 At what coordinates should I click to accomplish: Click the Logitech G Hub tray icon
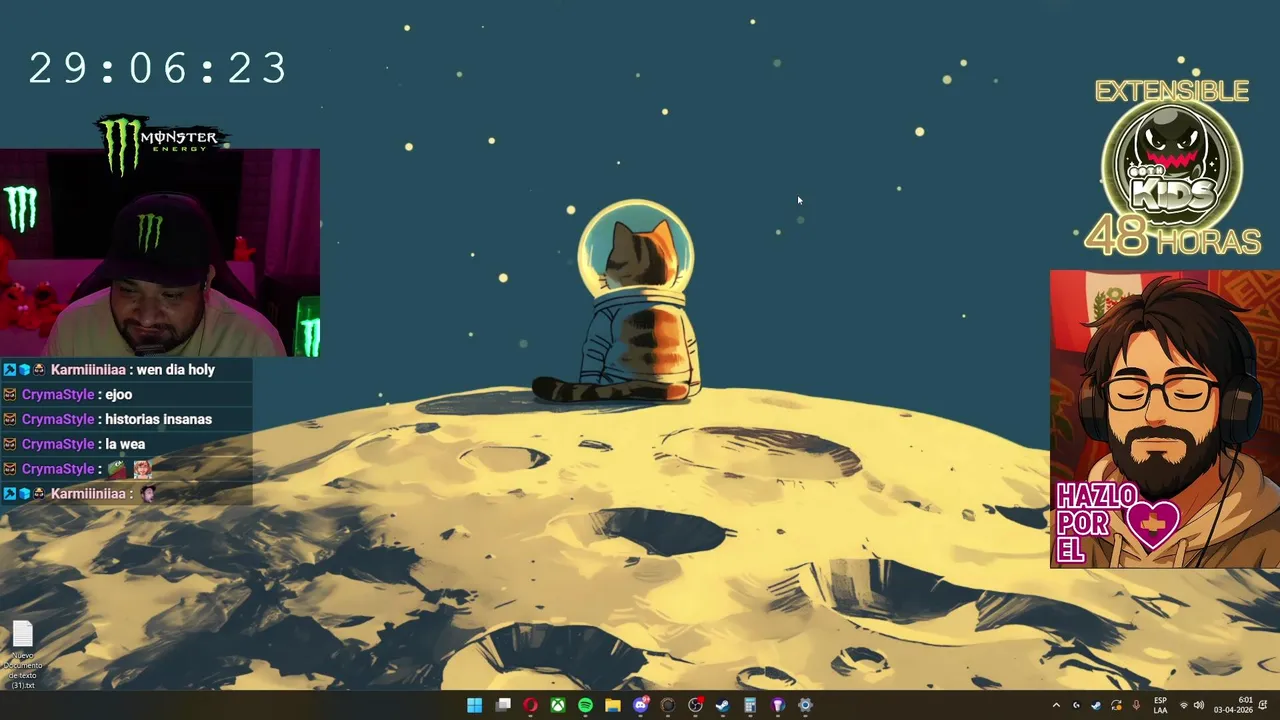pos(1076,705)
